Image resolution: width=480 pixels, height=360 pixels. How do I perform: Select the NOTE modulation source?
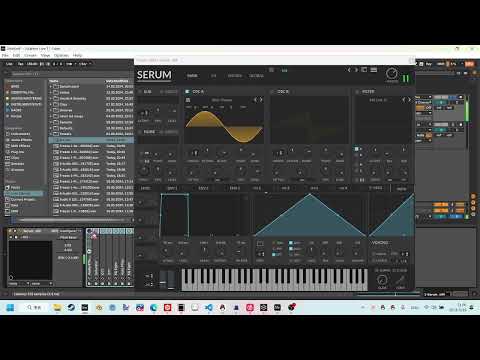[401, 189]
